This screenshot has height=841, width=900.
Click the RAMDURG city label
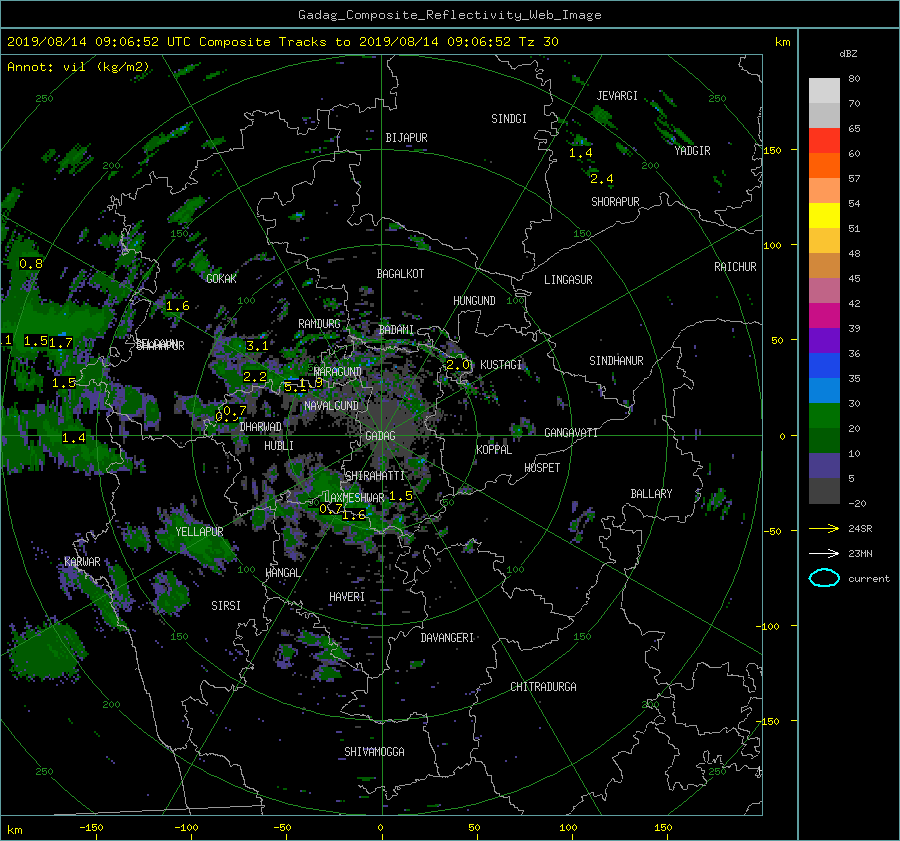pos(319,324)
